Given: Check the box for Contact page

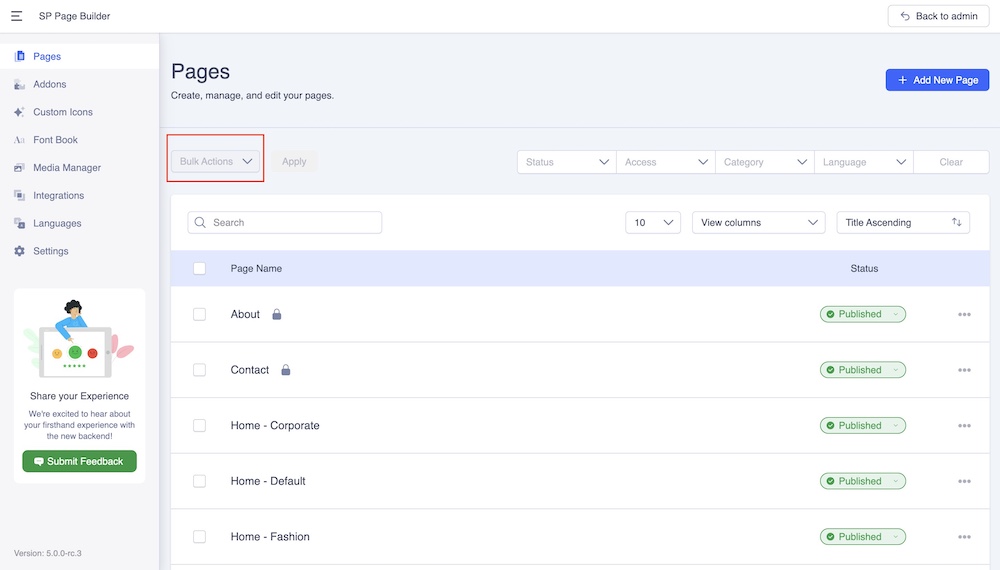Looking at the screenshot, I should [x=199, y=370].
